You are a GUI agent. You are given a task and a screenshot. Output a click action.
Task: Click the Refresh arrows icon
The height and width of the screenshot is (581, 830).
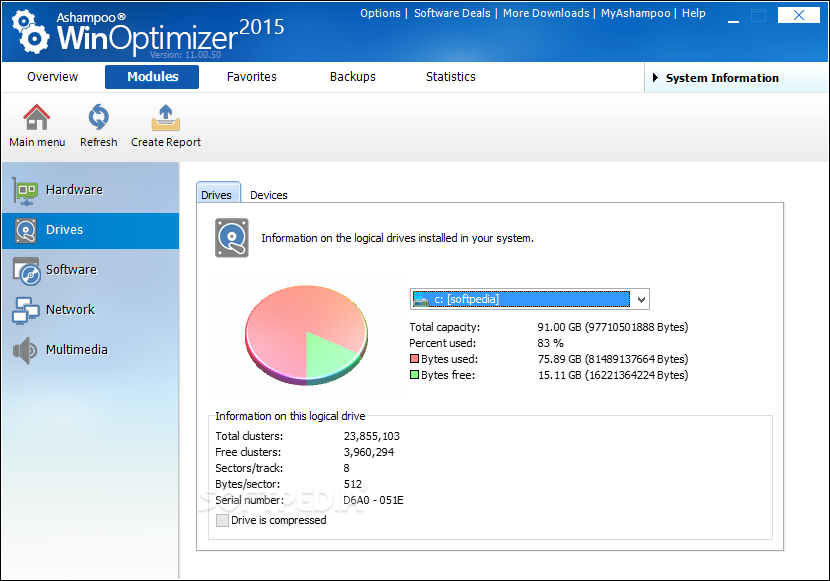(98, 117)
